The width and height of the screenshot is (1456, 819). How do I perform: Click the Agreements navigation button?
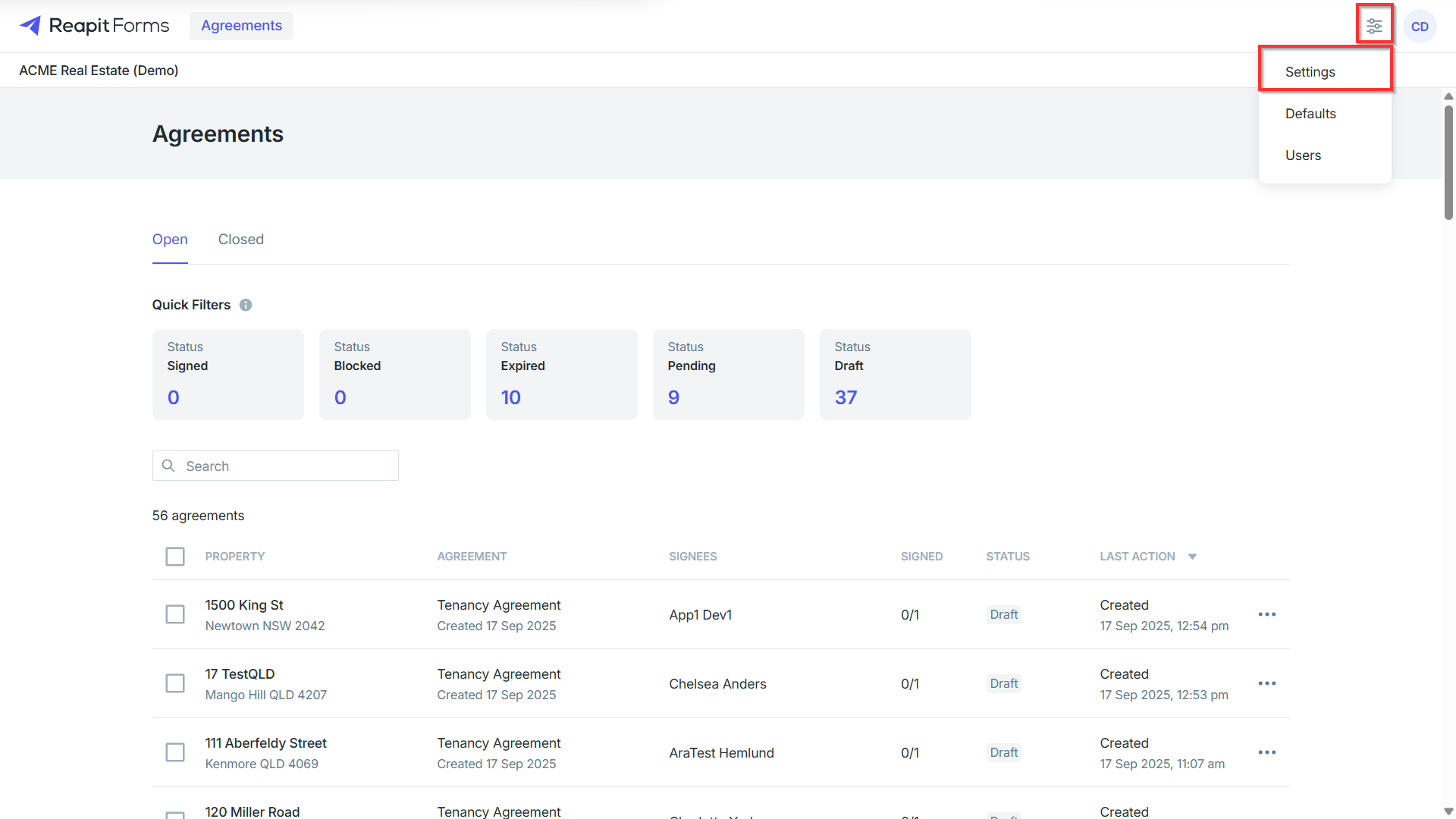[241, 26]
